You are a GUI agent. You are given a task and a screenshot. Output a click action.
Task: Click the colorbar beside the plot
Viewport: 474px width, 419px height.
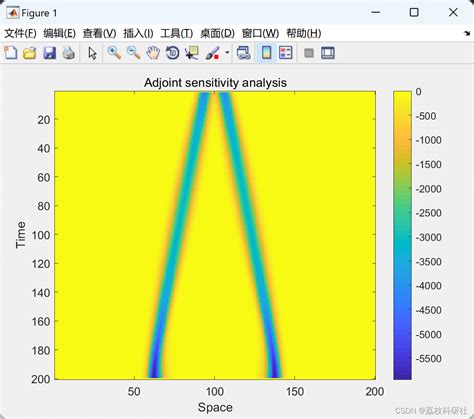pyautogui.click(x=402, y=235)
